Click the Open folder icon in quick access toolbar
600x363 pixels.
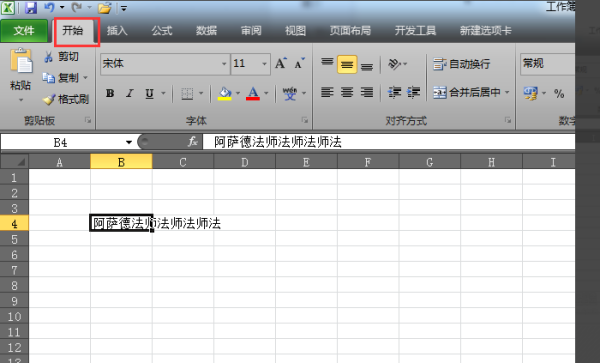[x=104, y=8]
